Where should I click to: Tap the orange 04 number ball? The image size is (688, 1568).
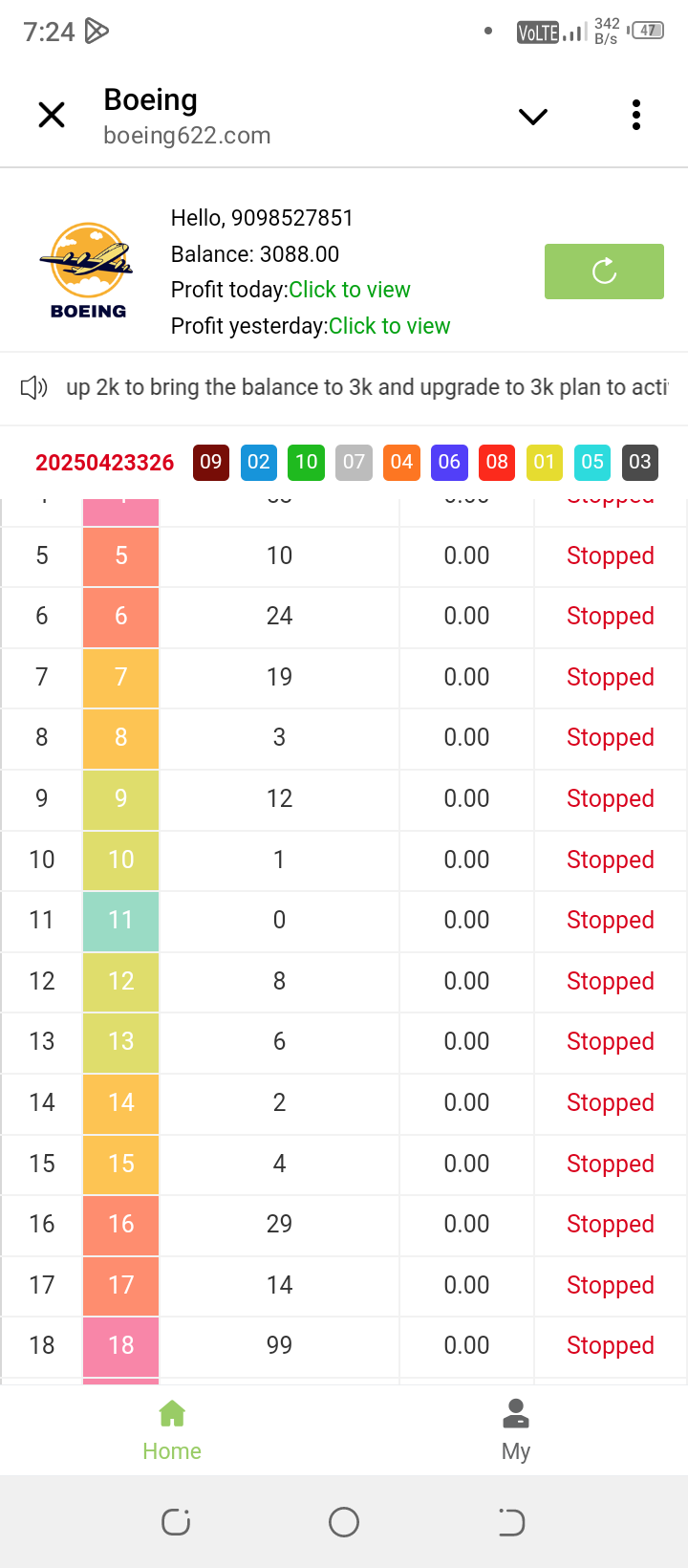tap(401, 463)
